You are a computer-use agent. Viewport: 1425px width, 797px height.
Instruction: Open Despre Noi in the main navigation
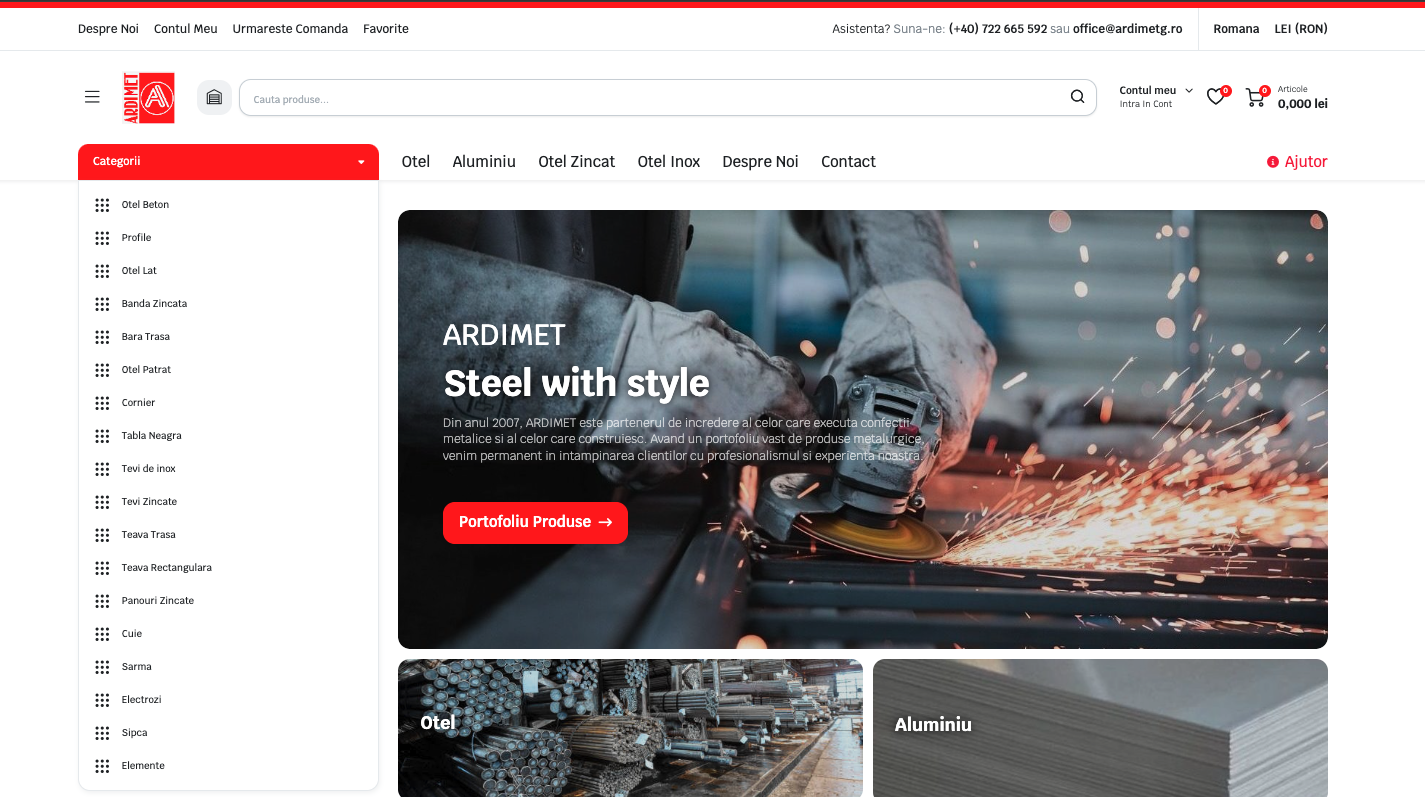(760, 162)
